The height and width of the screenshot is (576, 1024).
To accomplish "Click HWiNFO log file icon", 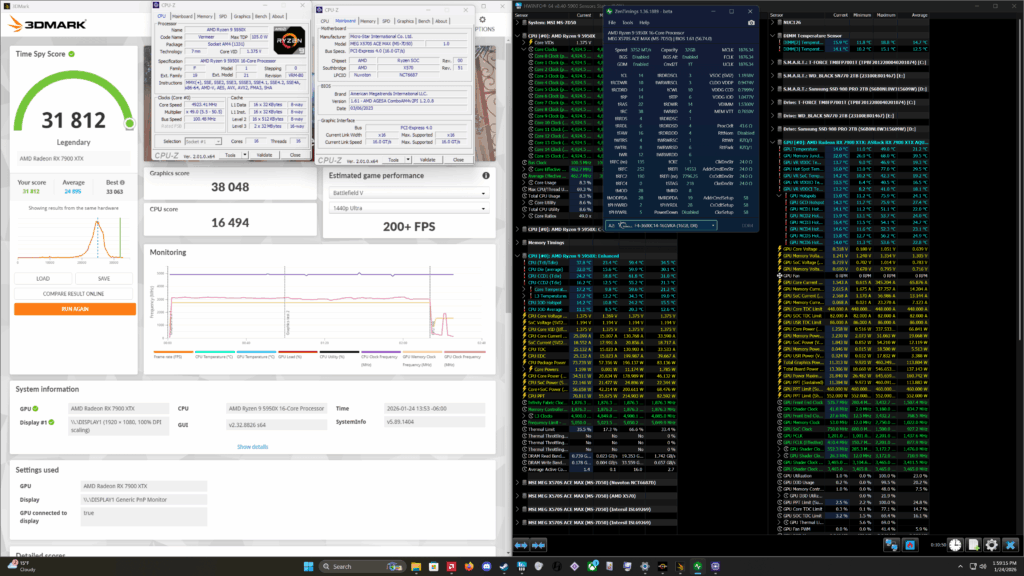I will point(974,545).
